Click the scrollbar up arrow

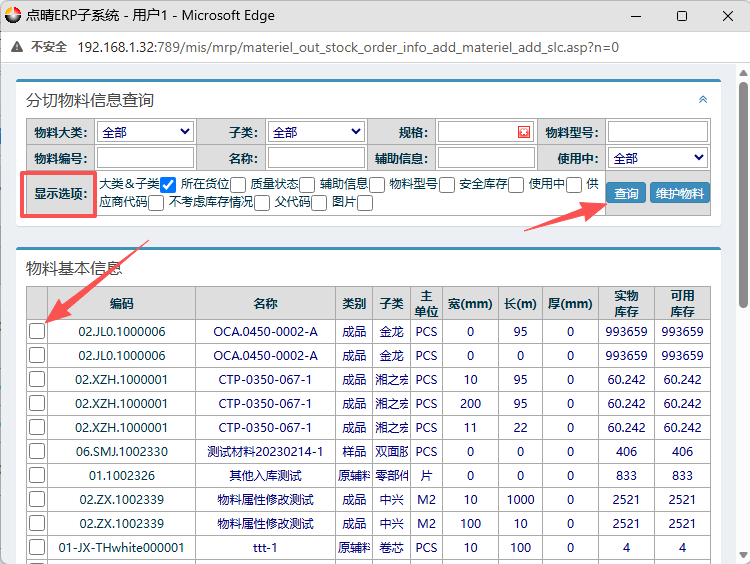[743, 73]
